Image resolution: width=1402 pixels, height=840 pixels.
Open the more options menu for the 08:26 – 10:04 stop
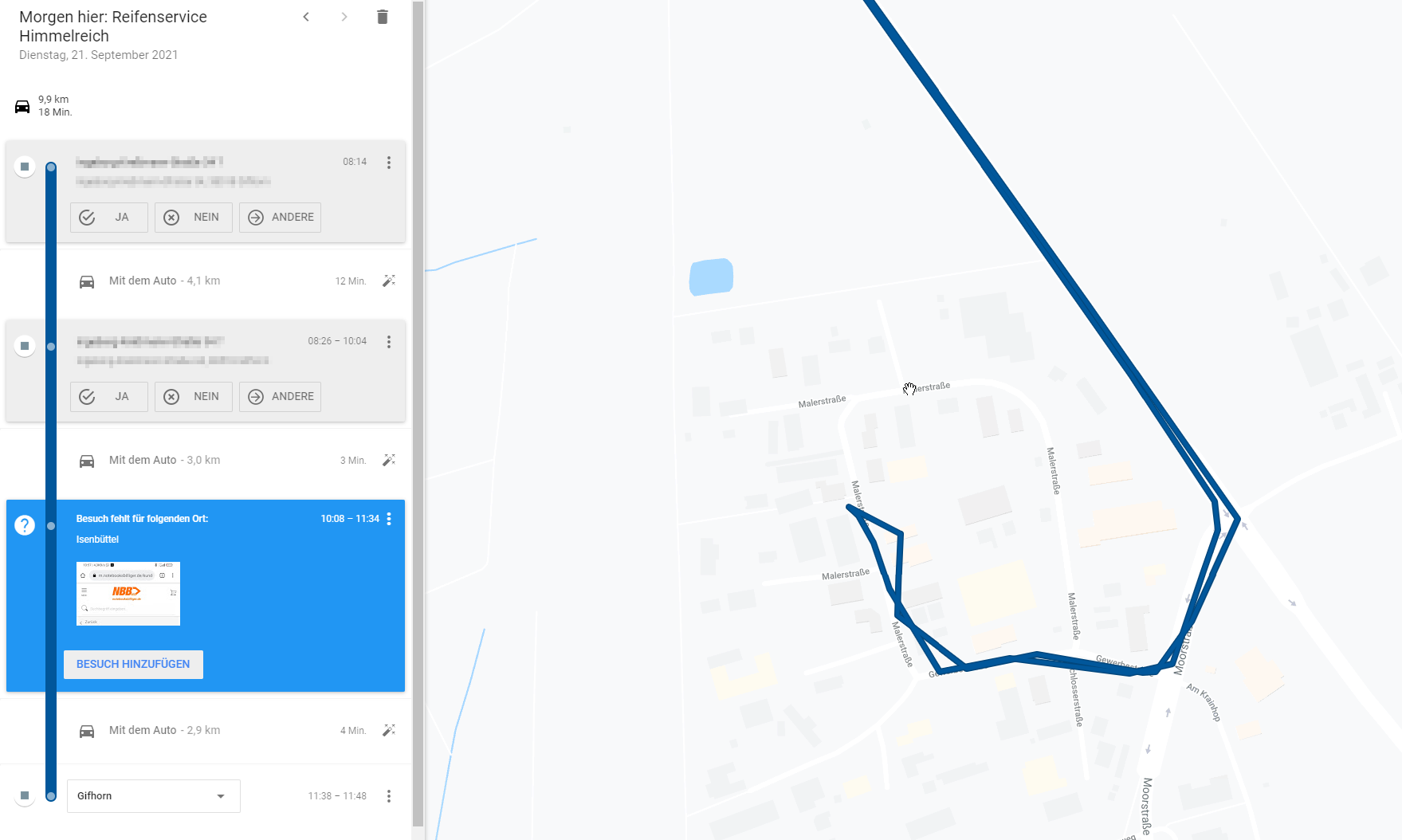point(389,342)
